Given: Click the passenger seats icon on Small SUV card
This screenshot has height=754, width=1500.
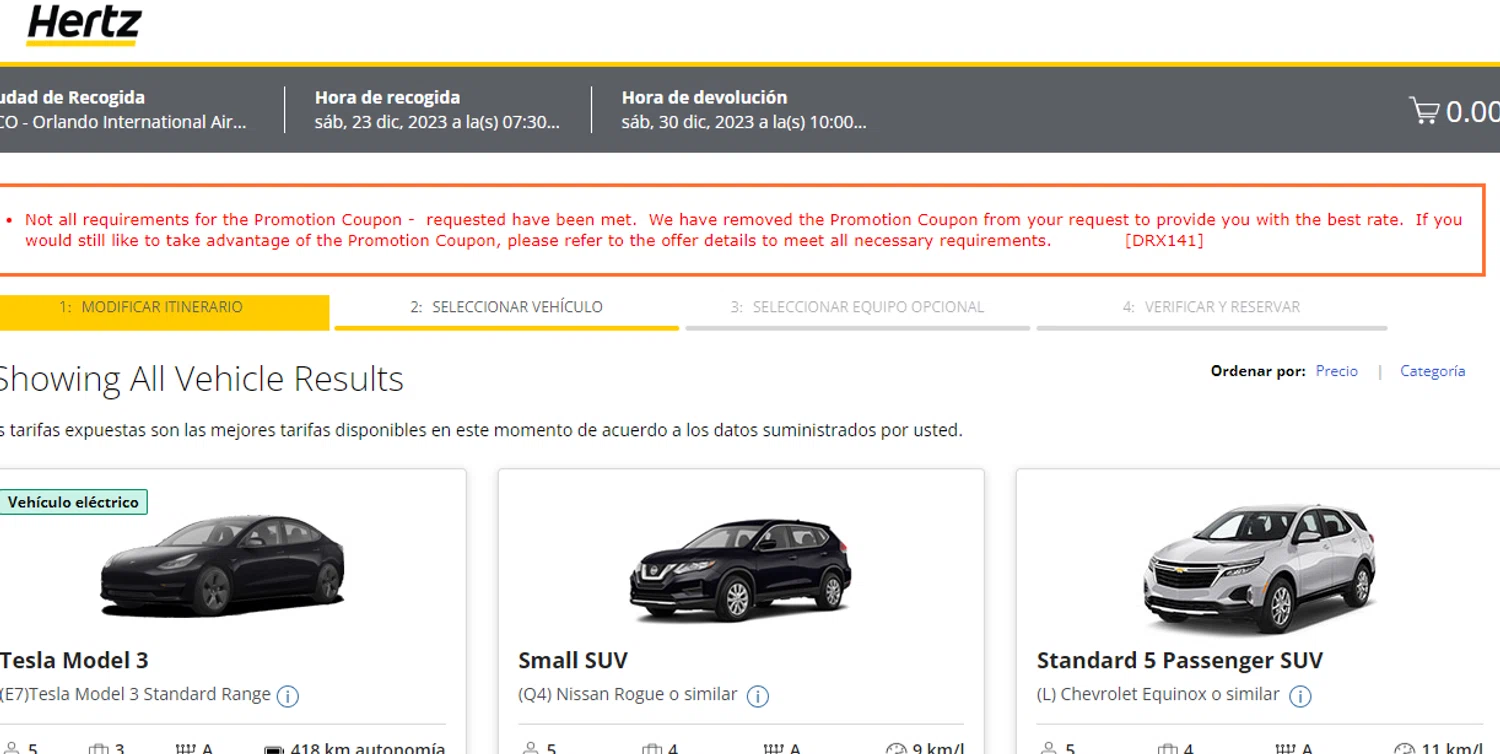Looking at the screenshot, I should coord(530,749).
